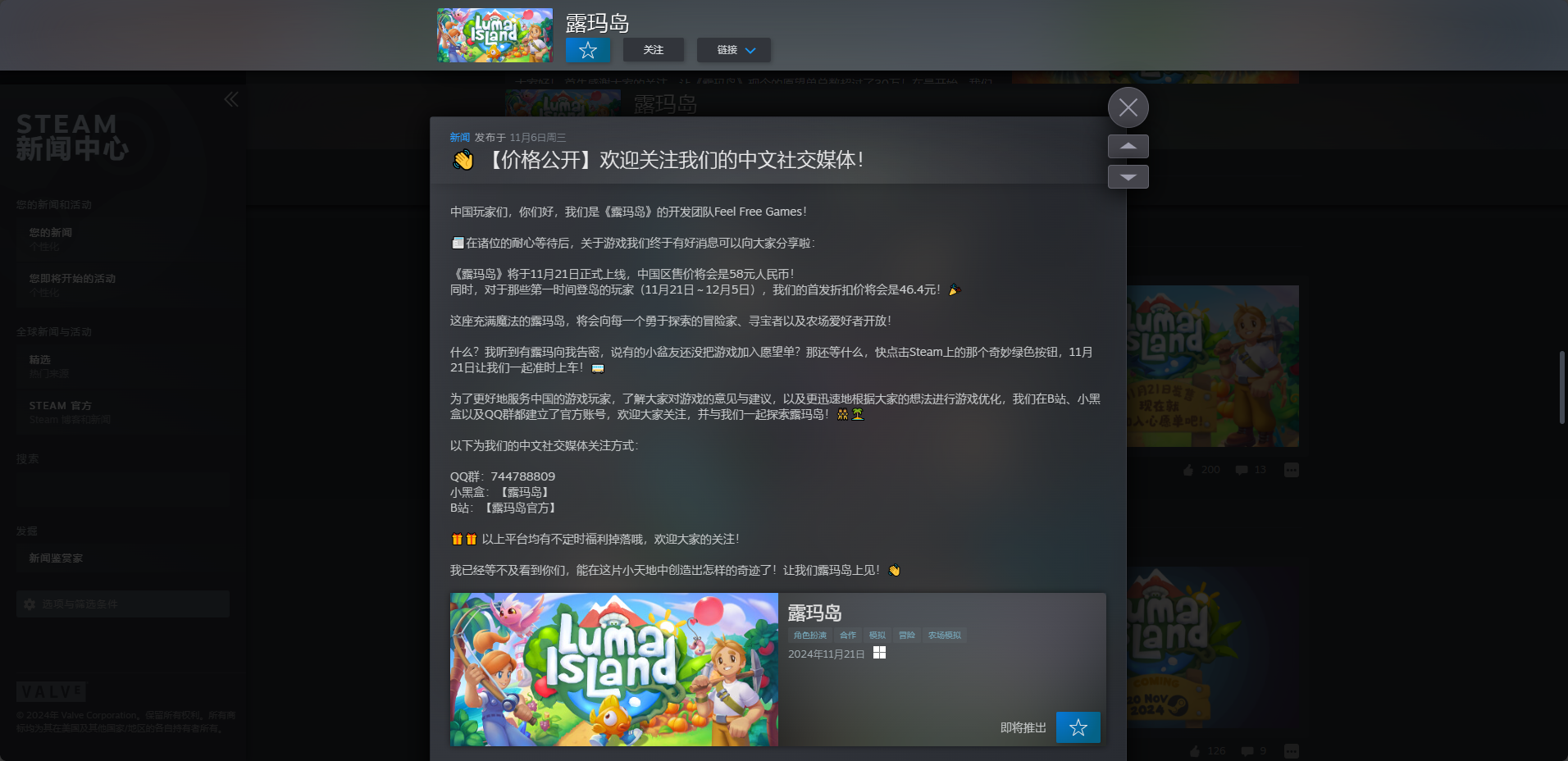Click the comment icon with 9 comments
1568x761 pixels.
point(1247,751)
